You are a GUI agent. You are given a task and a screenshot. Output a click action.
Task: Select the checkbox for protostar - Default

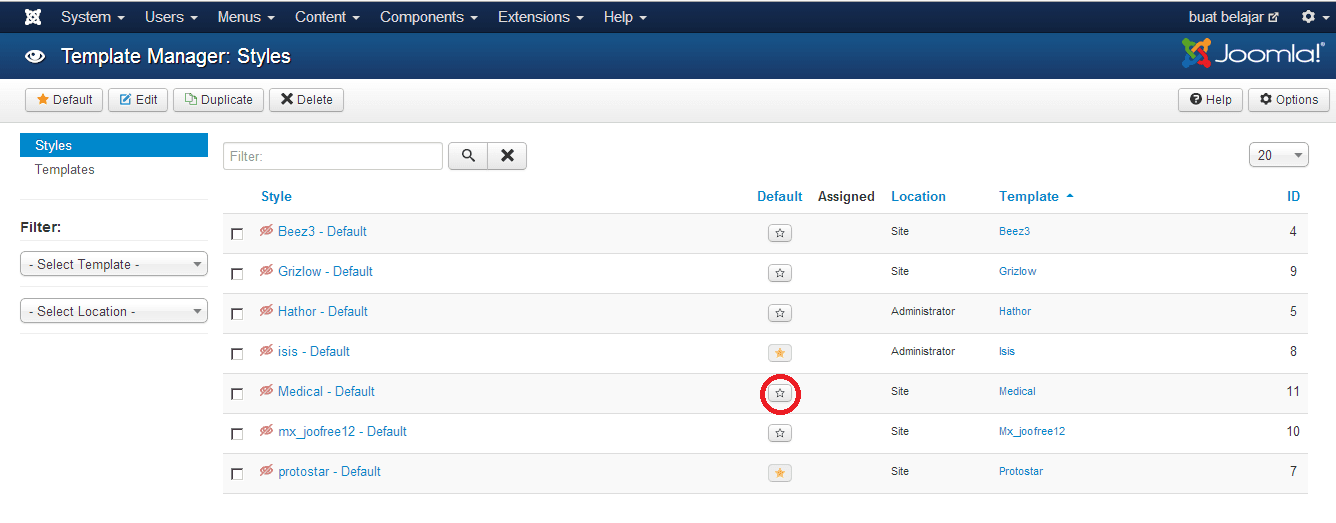[237, 474]
